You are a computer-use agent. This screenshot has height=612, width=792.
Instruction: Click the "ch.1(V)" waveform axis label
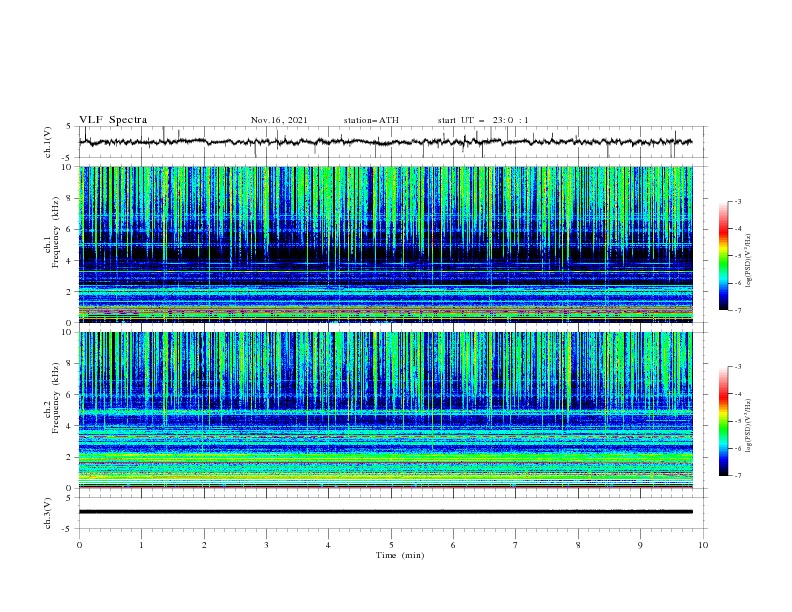pyautogui.click(x=48, y=142)
